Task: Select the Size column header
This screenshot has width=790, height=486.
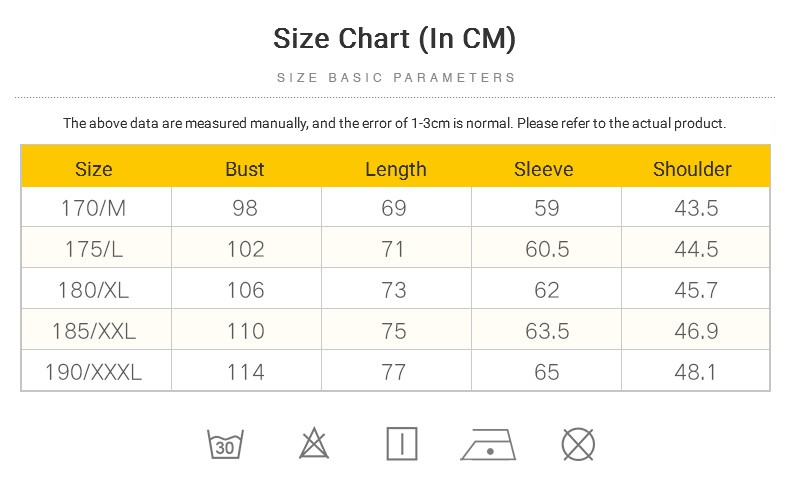Action: [x=94, y=169]
